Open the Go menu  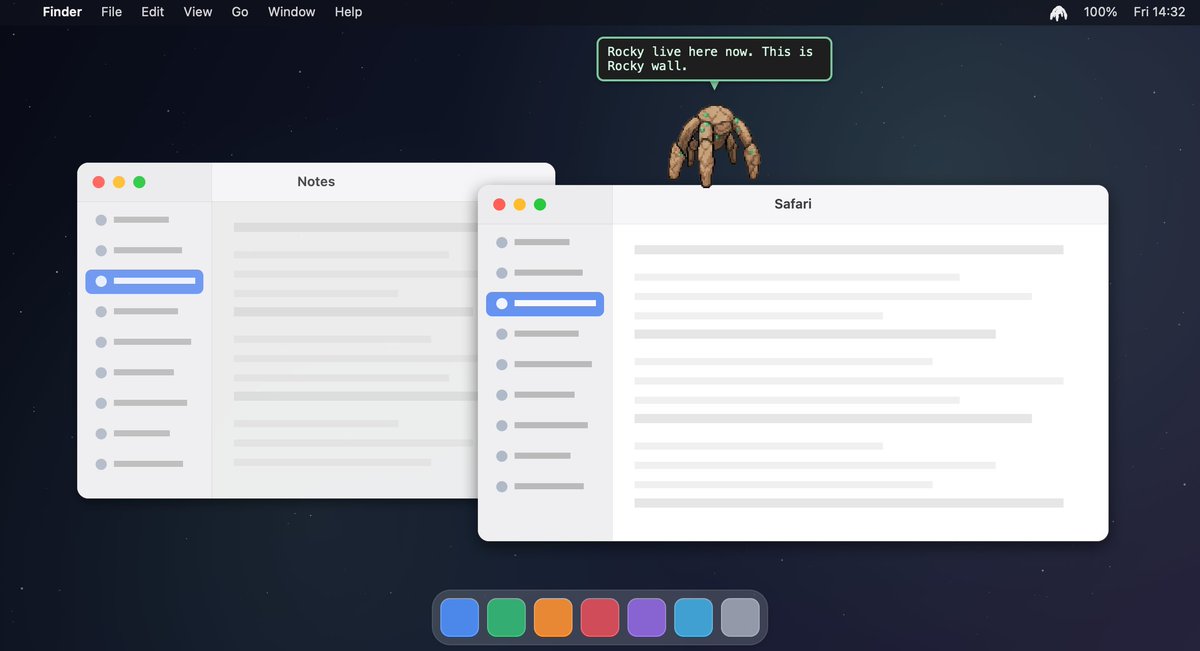(240, 12)
